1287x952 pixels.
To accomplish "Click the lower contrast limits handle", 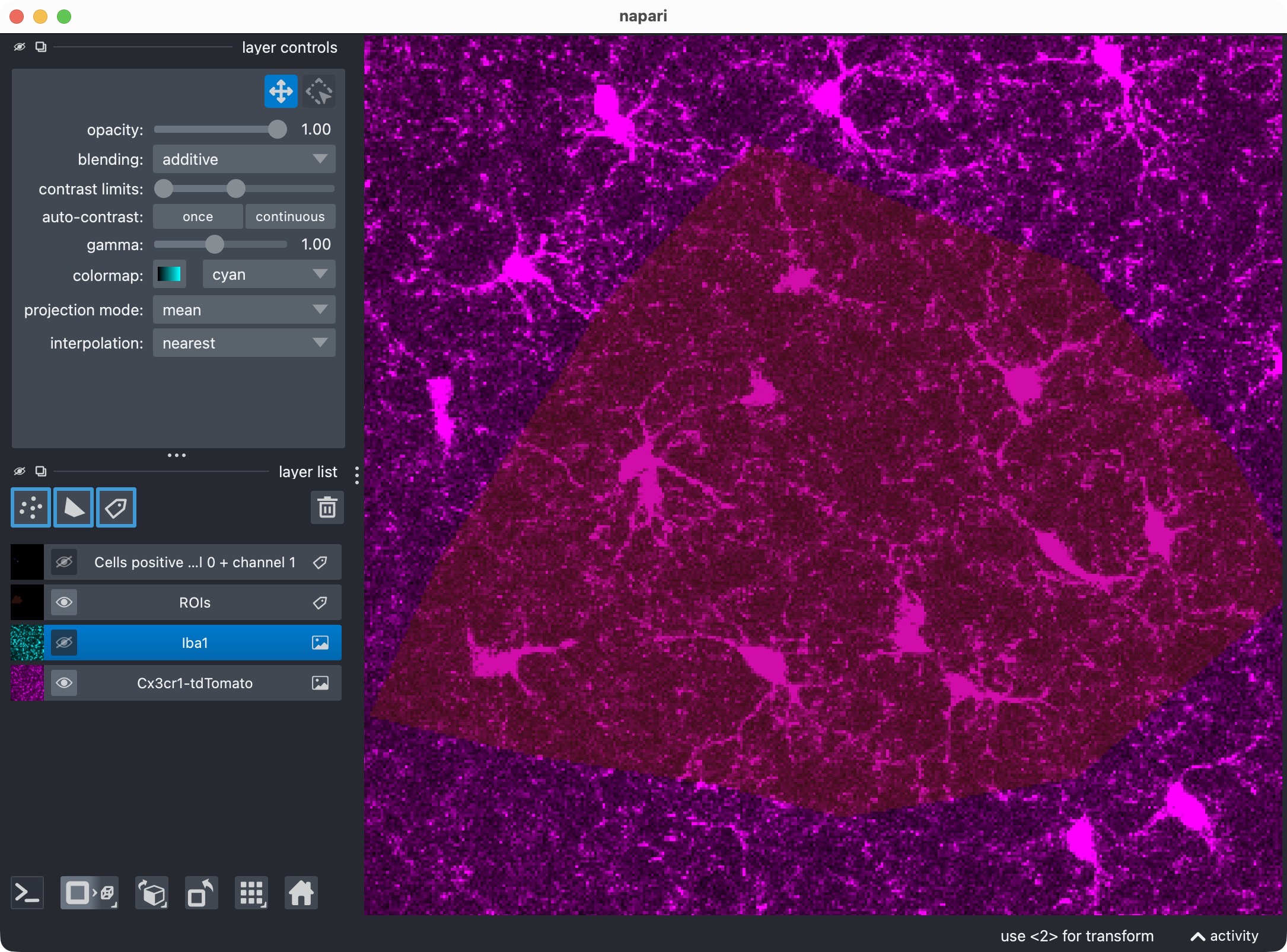I will (164, 189).
